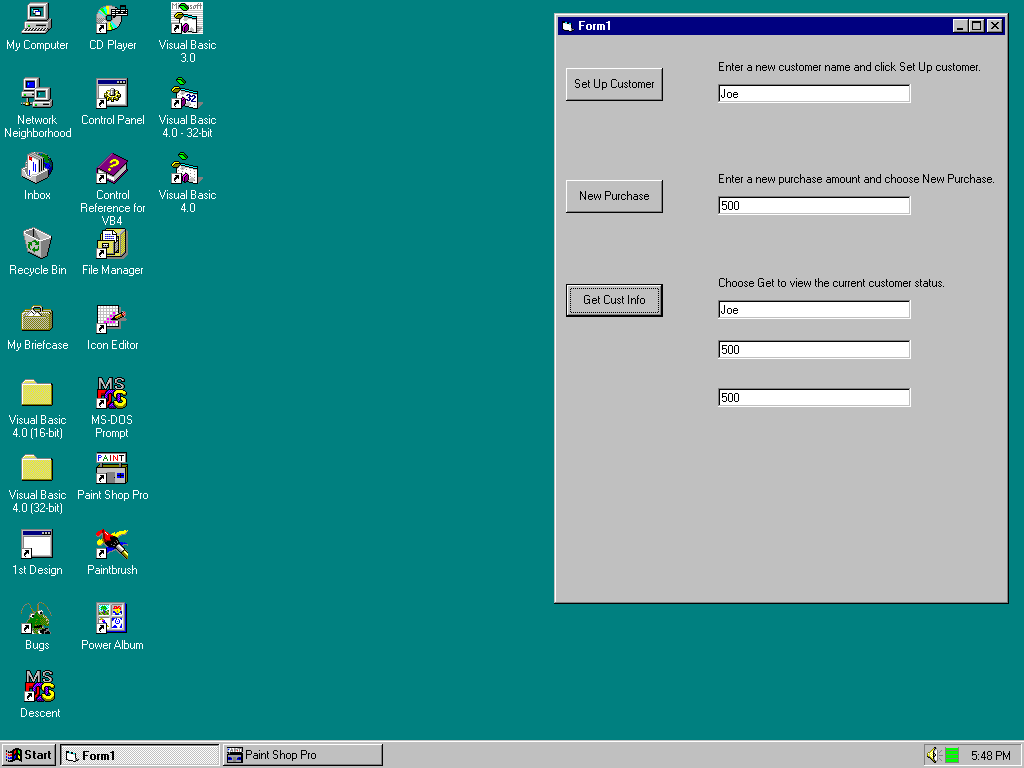Launch the MS-DOS Prompt shortcut
1024x768 pixels.
pyautogui.click(x=112, y=393)
